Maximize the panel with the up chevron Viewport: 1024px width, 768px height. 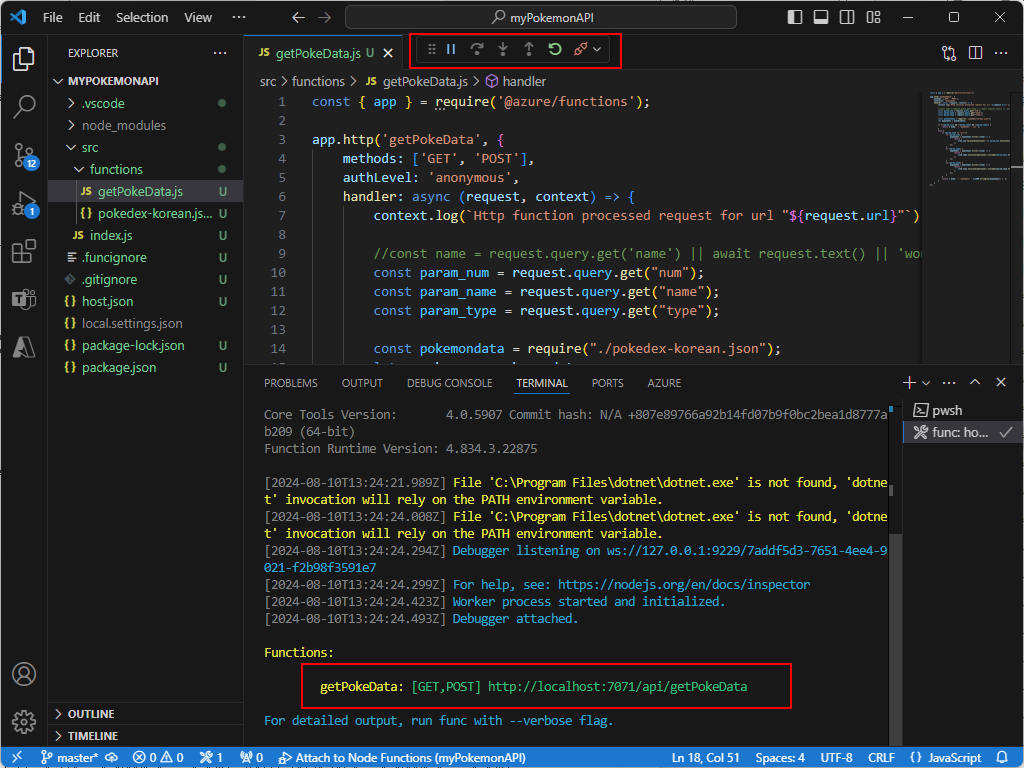click(x=975, y=383)
